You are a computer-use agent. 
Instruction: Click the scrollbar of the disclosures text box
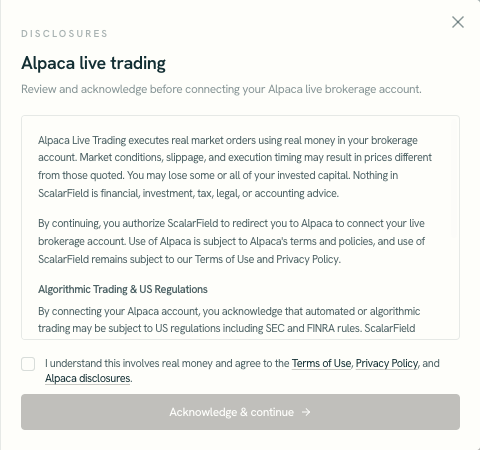[x=454, y=180]
